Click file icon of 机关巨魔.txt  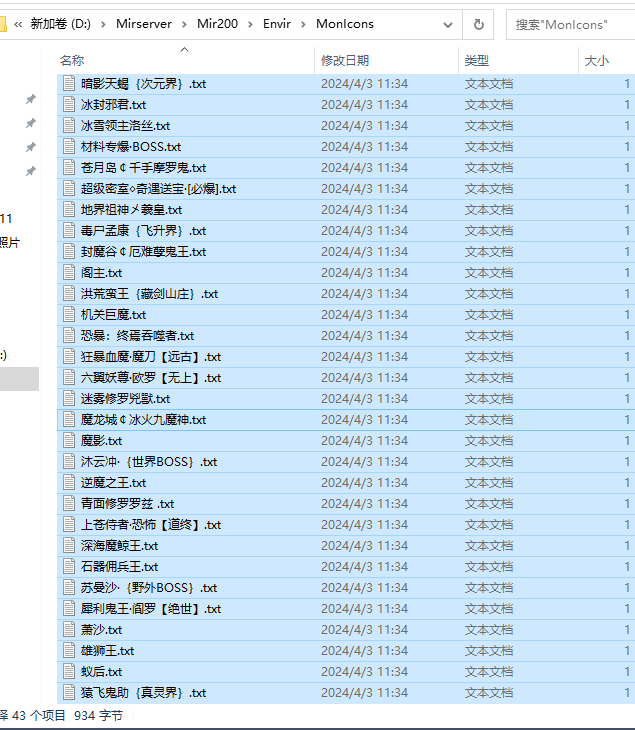click(69, 315)
